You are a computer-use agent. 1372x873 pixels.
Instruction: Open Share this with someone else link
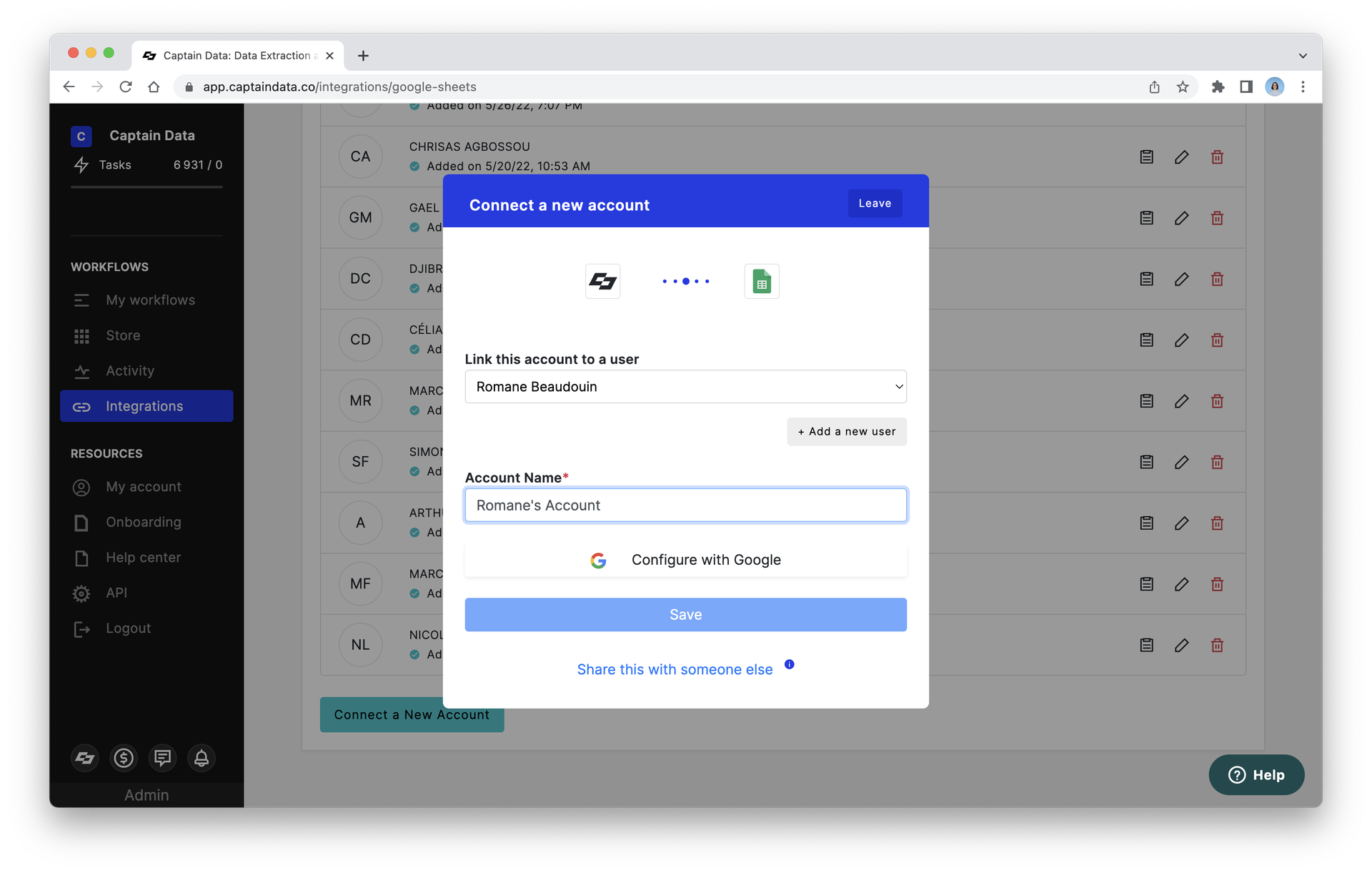click(x=675, y=669)
